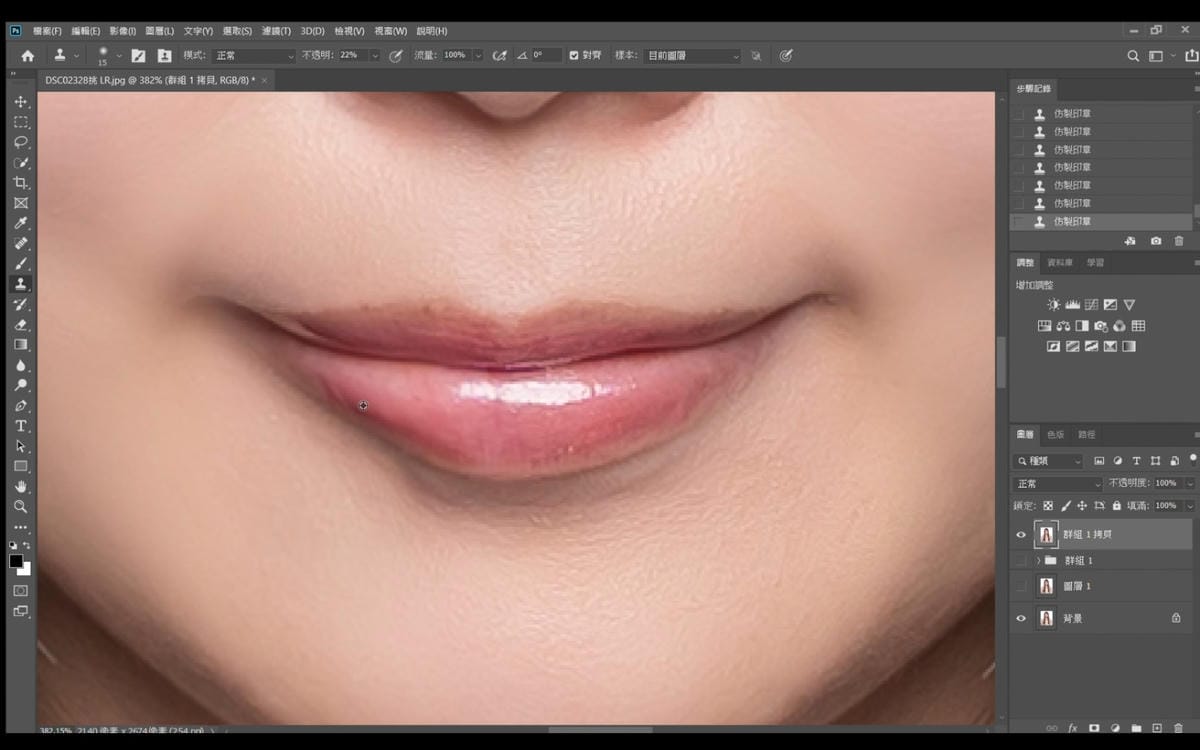This screenshot has height=750, width=1200.
Task: Click the add layer mask icon
Action: (x=1094, y=728)
